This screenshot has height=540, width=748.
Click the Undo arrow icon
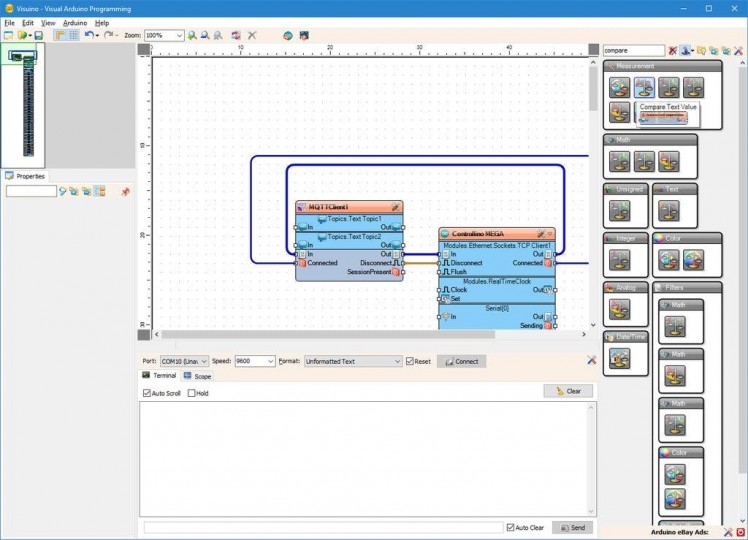click(x=88, y=35)
